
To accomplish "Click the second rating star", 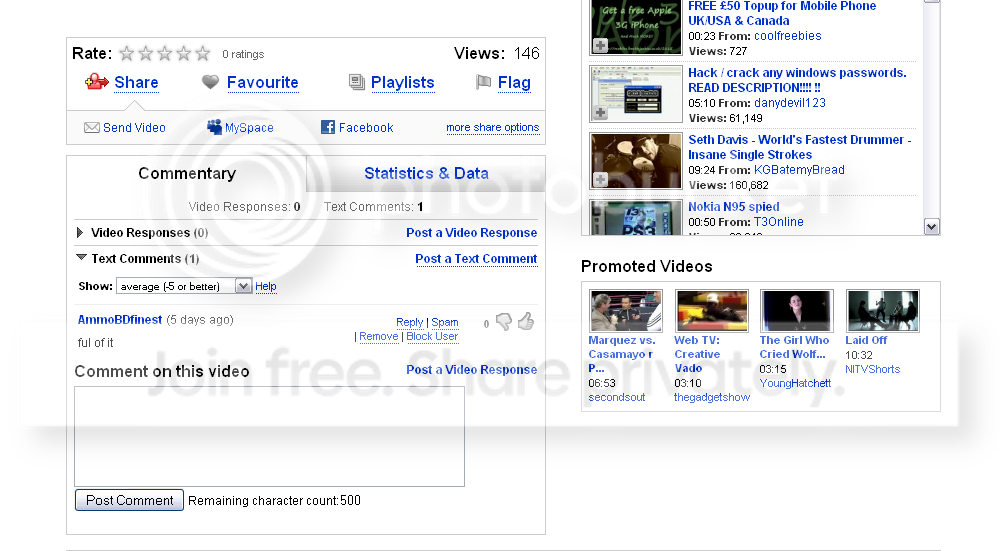I will click(x=146, y=53).
